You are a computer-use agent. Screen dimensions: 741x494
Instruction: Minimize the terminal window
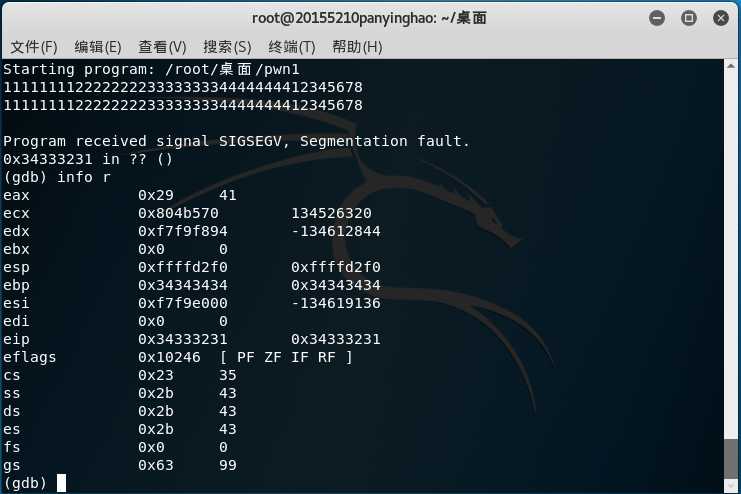657,18
